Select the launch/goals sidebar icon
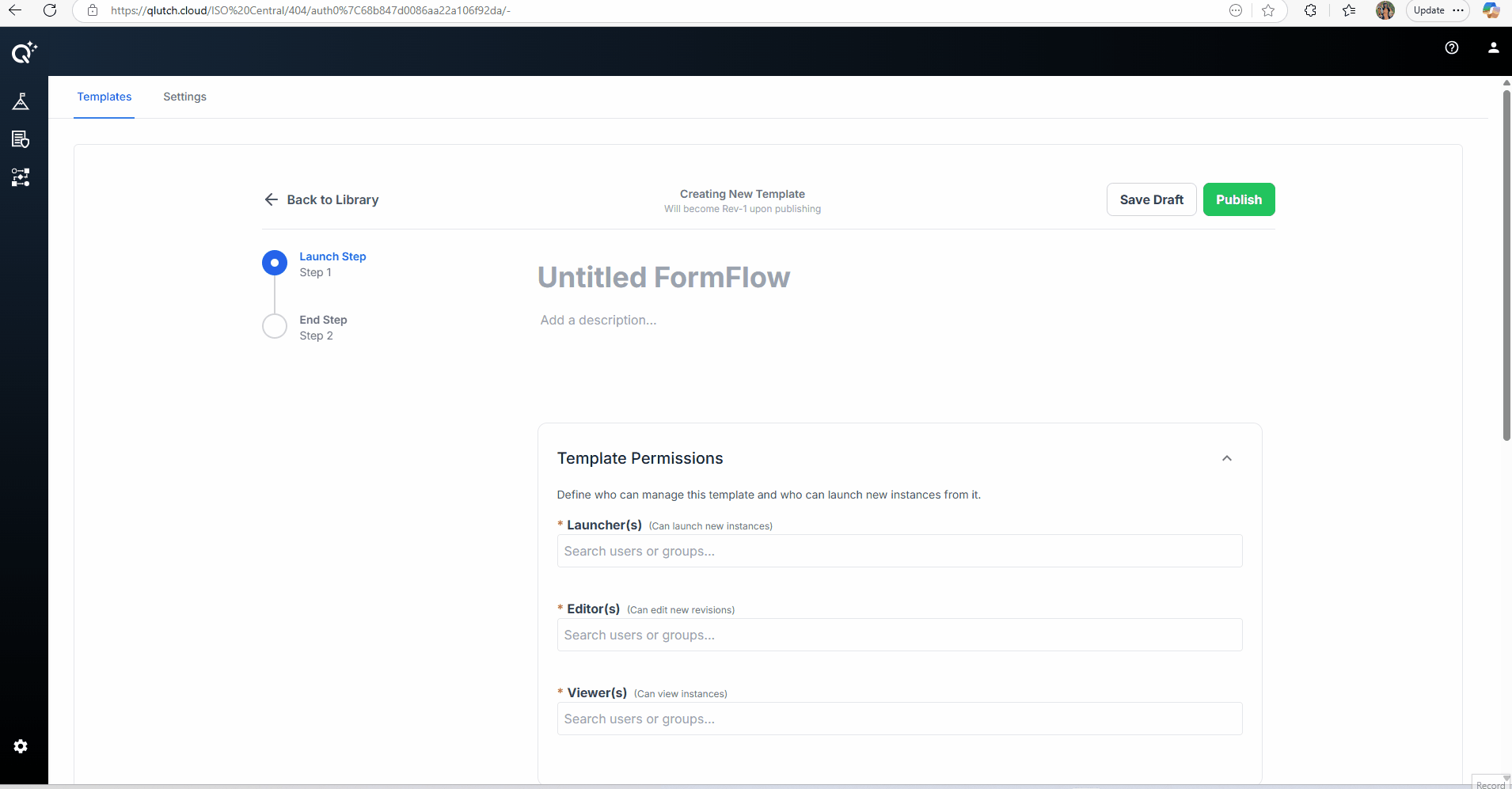 pyautogui.click(x=21, y=101)
